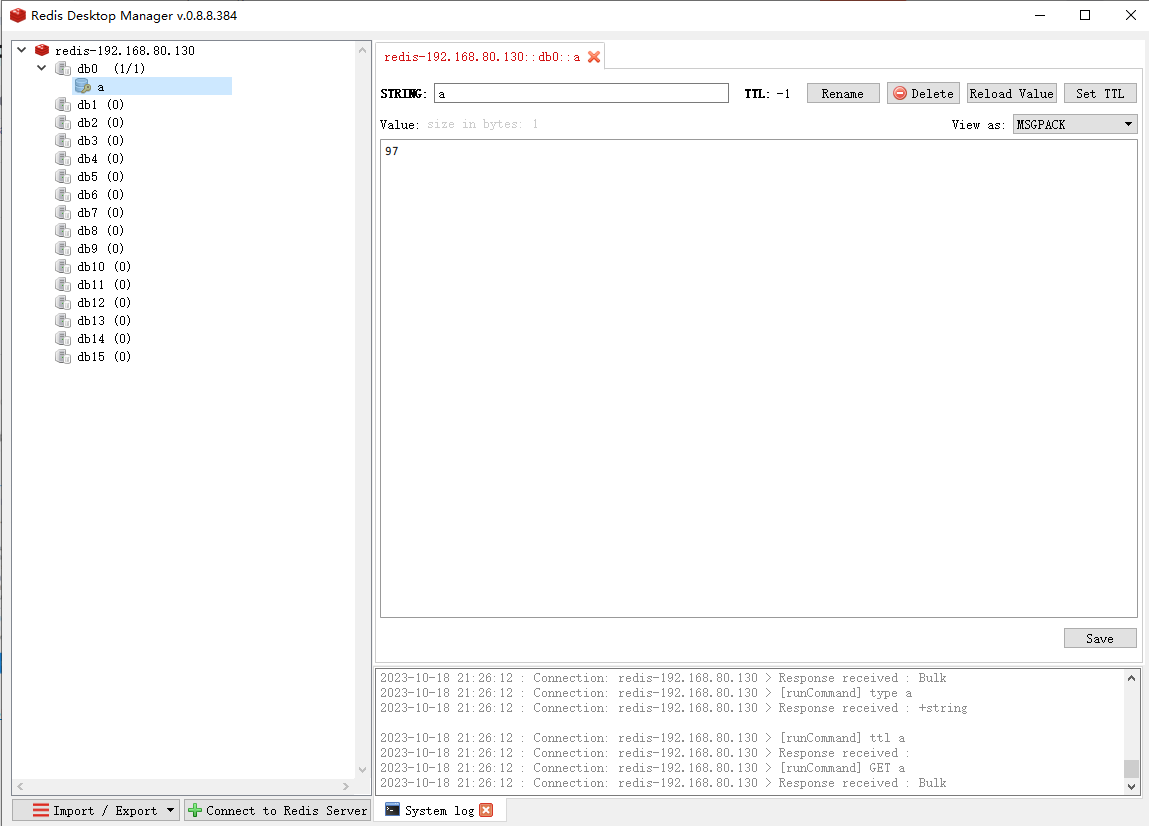1149x826 pixels.
Task: Click the db3 database icon
Action: pyautogui.click(x=63, y=140)
